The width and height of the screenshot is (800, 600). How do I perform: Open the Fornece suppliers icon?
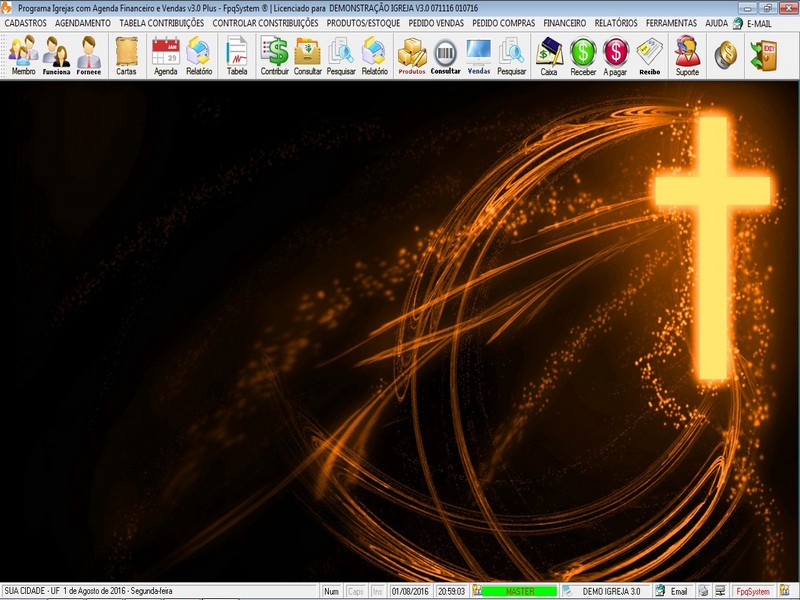click(89, 56)
